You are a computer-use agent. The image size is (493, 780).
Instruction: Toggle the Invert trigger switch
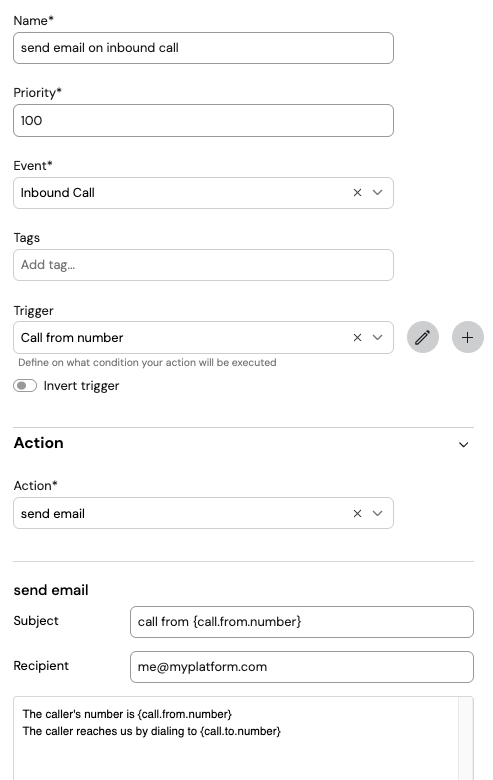(25, 386)
